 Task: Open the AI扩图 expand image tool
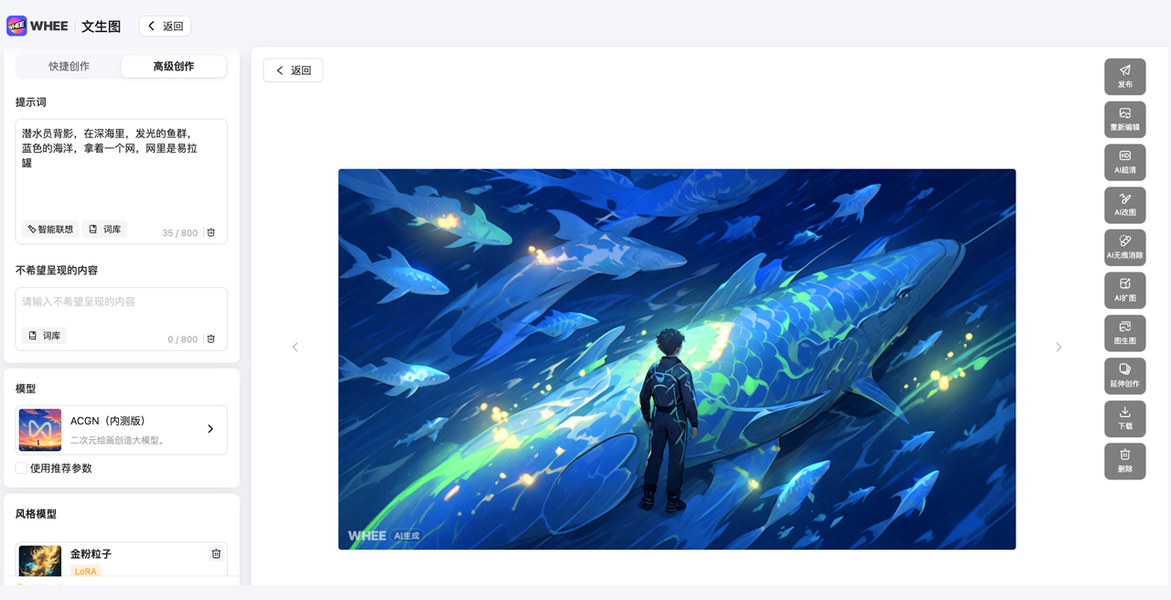(x=1125, y=291)
